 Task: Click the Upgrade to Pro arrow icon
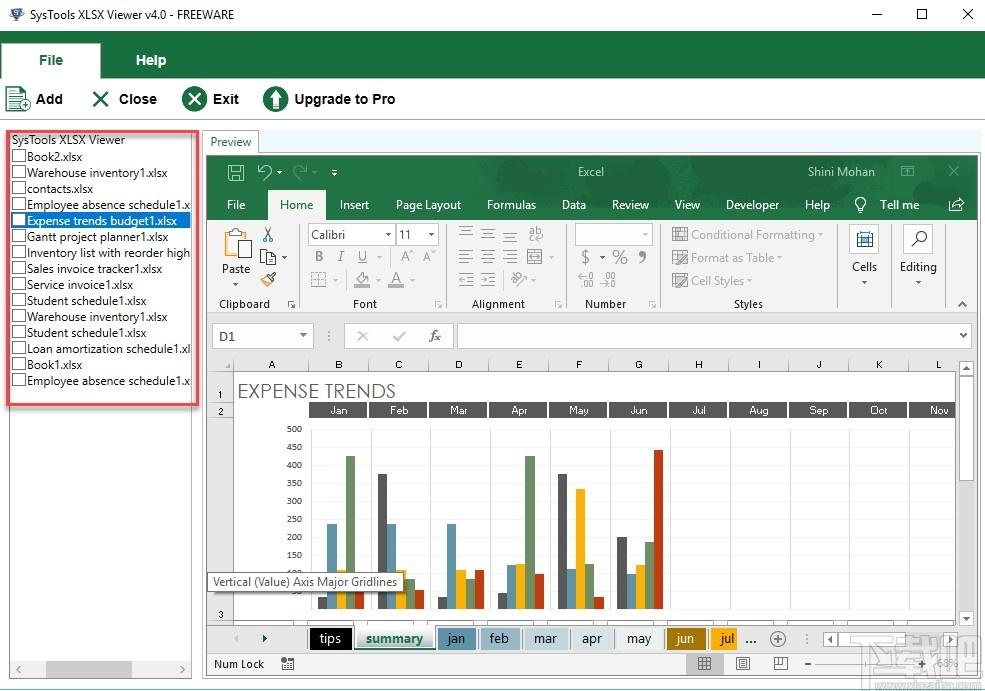click(275, 99)
